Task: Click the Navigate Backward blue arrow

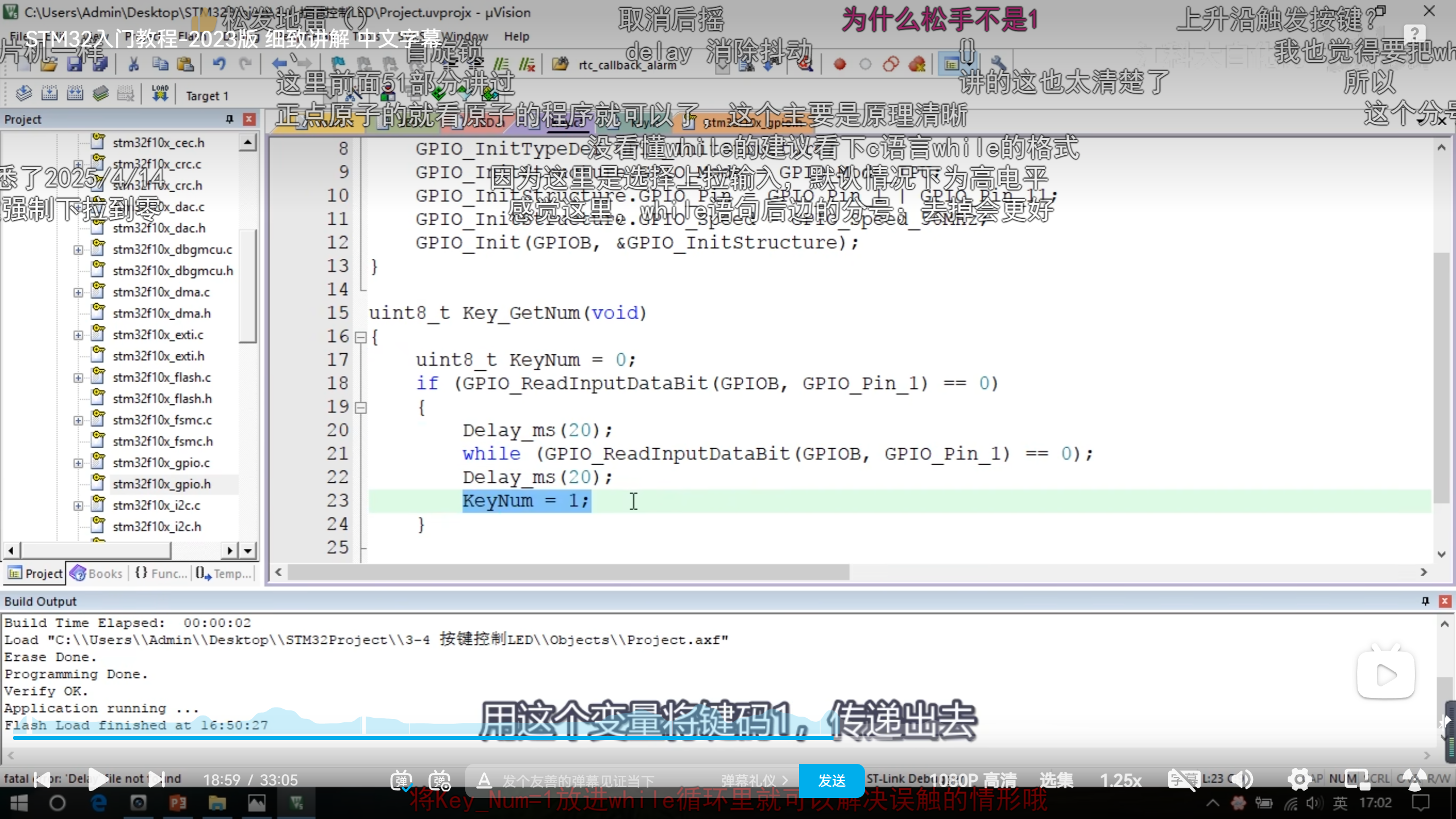Action: pos(279,64)
